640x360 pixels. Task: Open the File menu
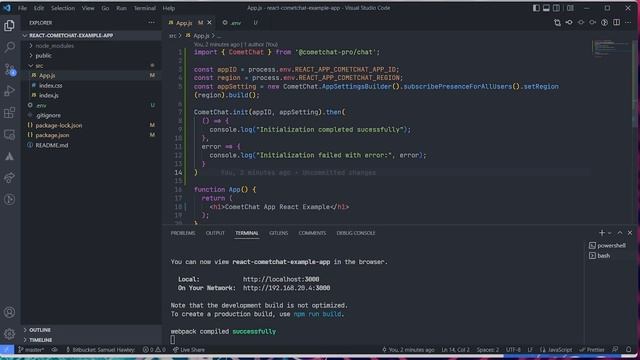click(x=22, y=8)
